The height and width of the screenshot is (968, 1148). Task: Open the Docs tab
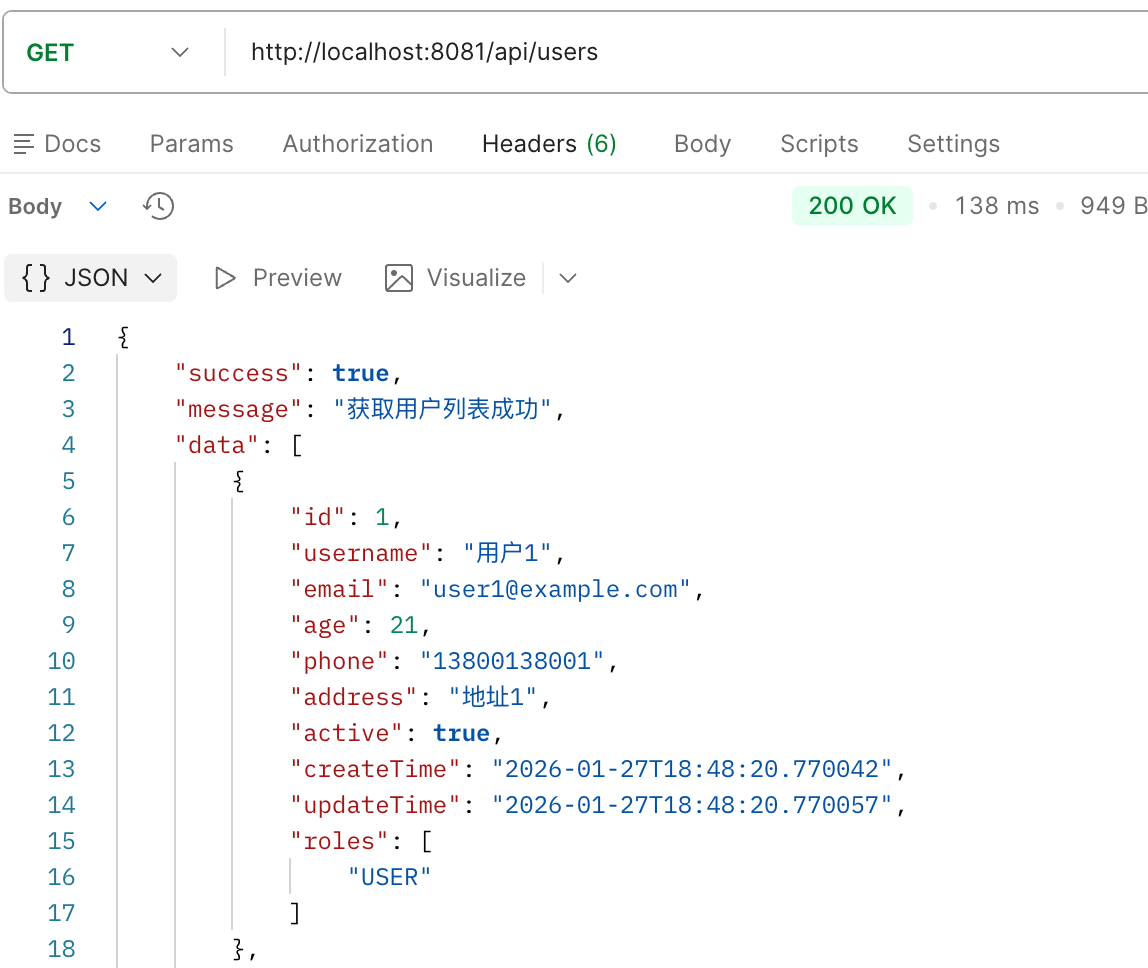point(57,144)
